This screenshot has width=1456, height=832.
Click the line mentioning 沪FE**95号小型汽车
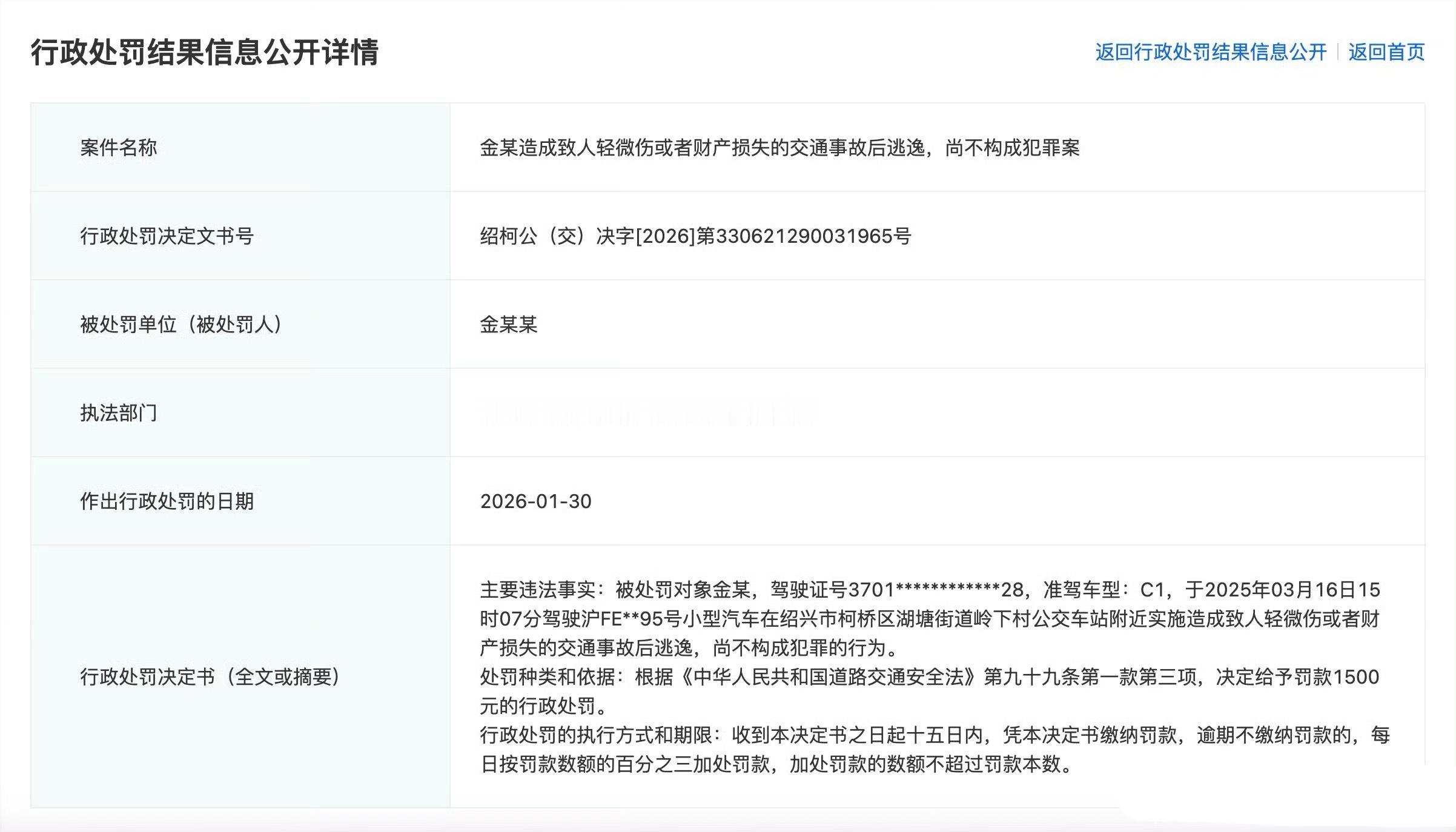point(930,618)
